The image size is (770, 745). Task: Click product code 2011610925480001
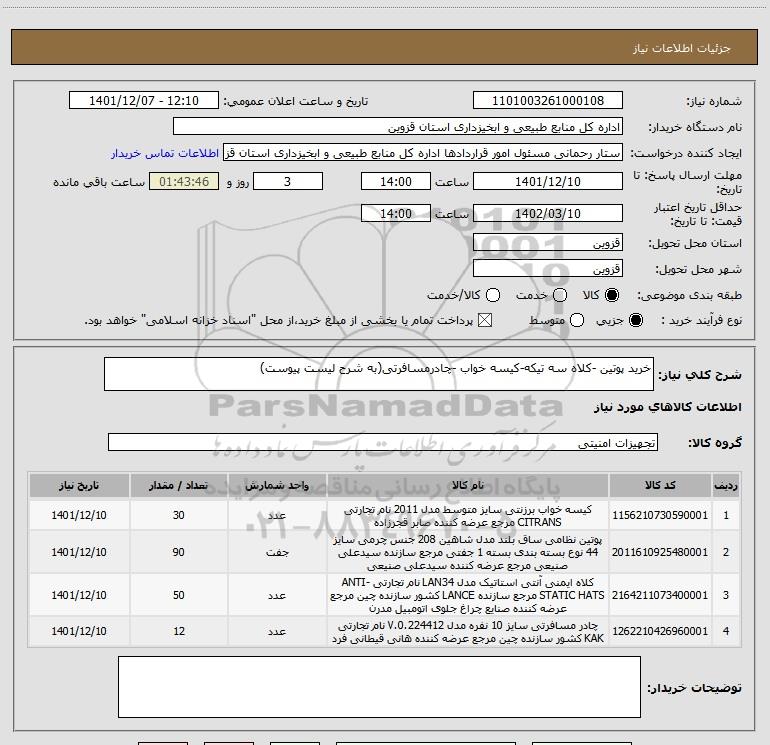660,552
